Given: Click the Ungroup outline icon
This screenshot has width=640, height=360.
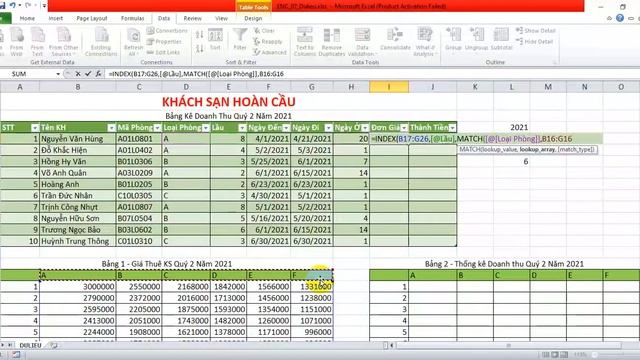Looking at the screenshot, I should [476, 39].
